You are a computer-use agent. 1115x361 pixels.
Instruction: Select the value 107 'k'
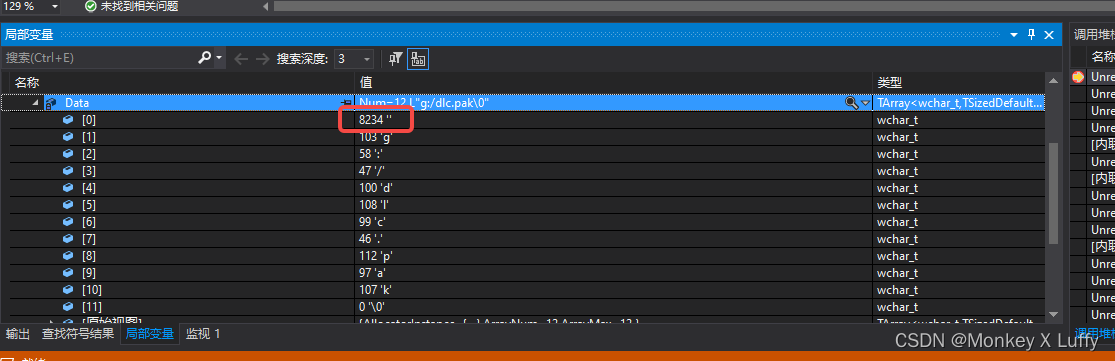click(x=376, y=290)
